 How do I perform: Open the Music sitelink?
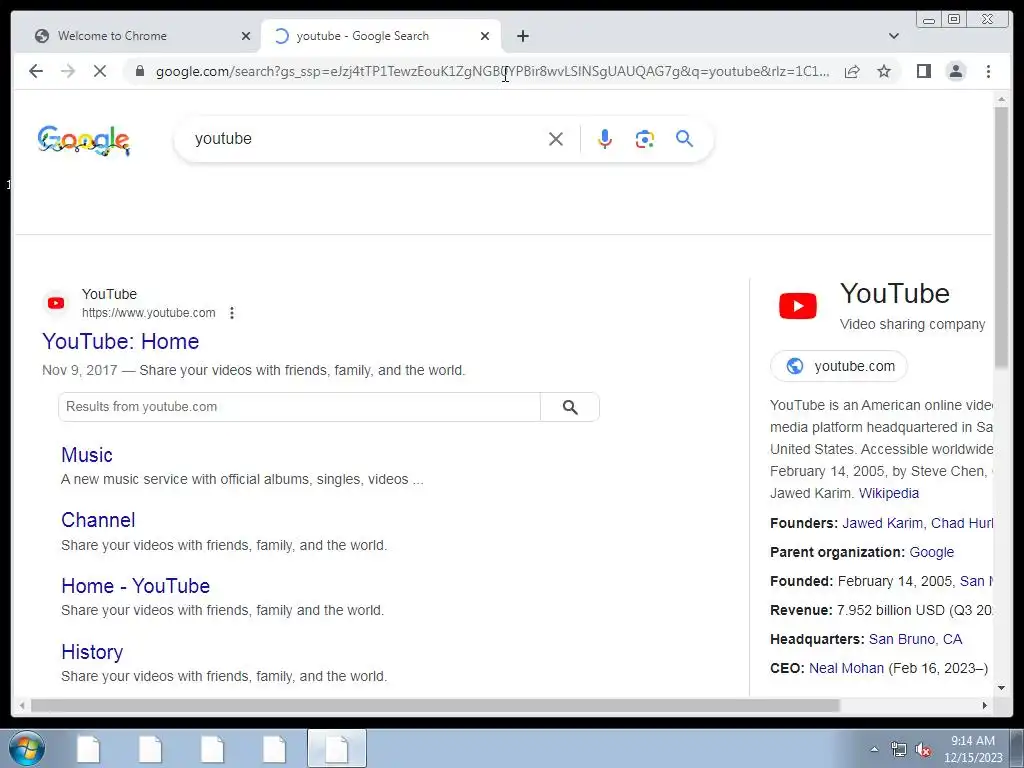point(87,455)
